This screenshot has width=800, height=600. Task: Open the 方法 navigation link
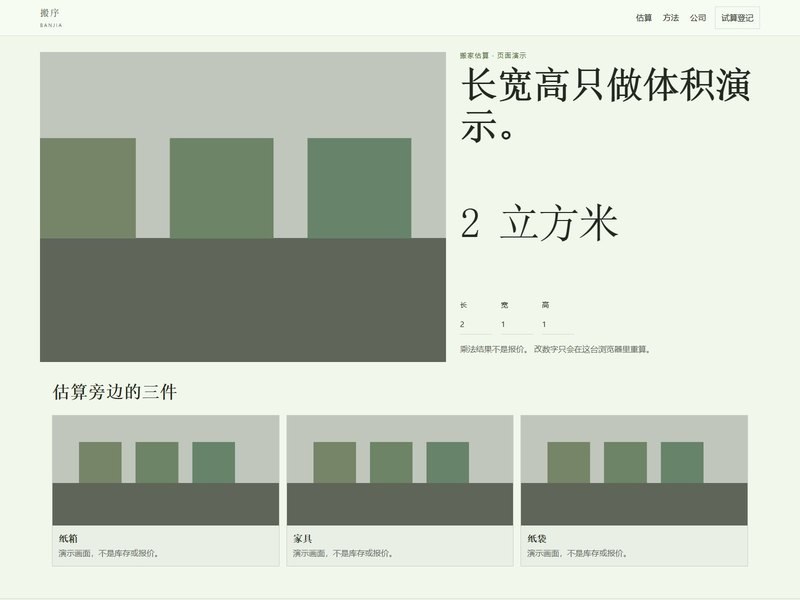670,18
